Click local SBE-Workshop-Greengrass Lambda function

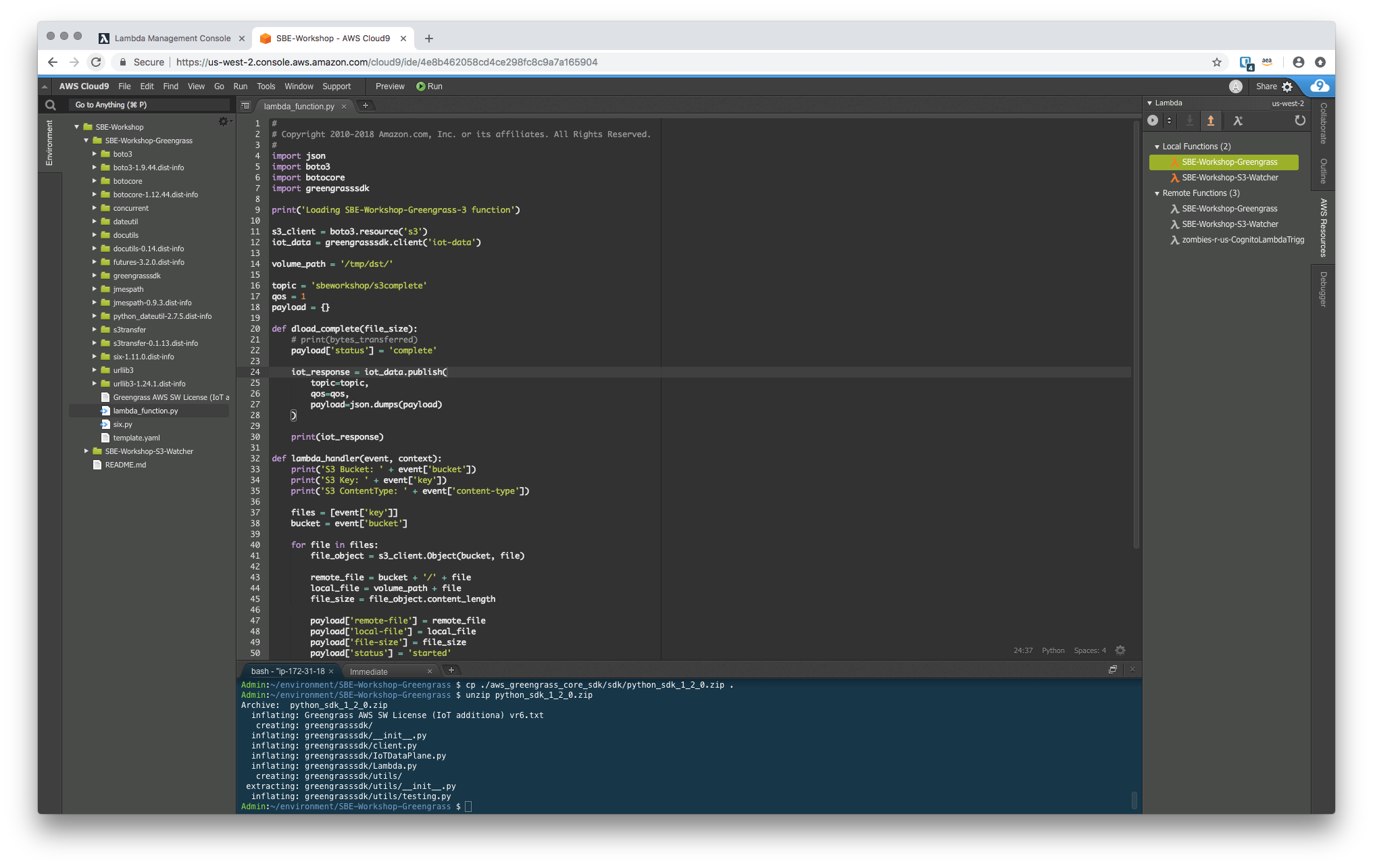pos(1224,162)
